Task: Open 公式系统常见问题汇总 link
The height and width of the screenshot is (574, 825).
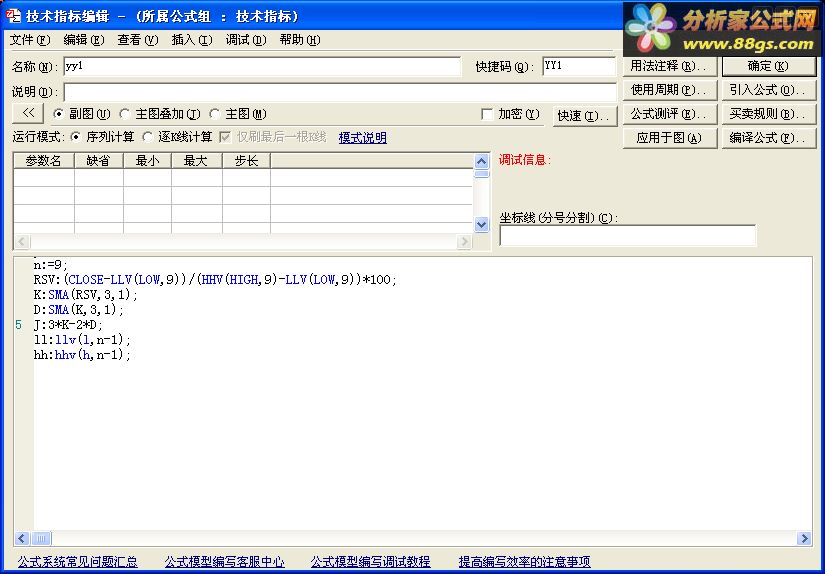Action: [77, 562]
